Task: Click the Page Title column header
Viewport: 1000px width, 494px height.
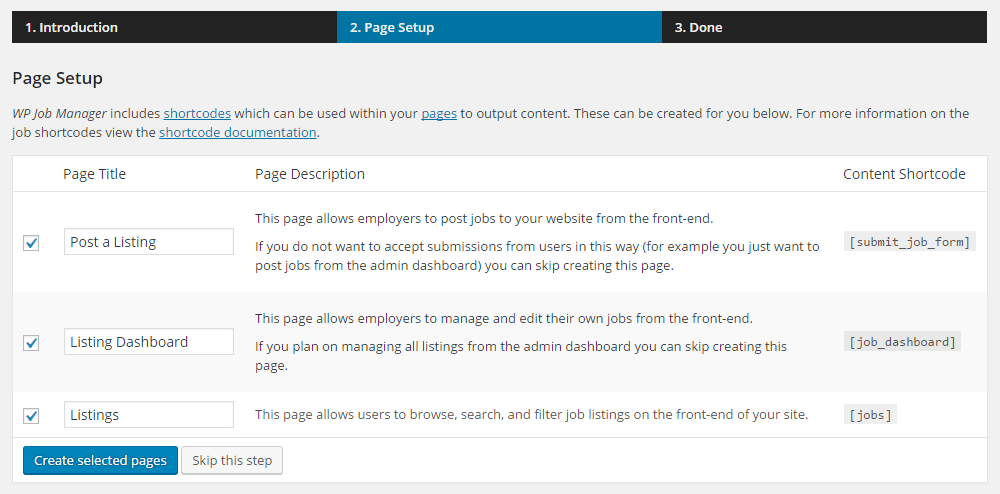Action: [94, 174]
